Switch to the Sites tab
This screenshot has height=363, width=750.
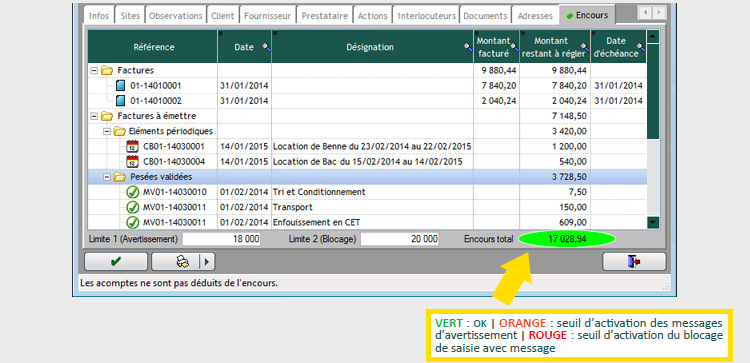click(x=130, y=16)
